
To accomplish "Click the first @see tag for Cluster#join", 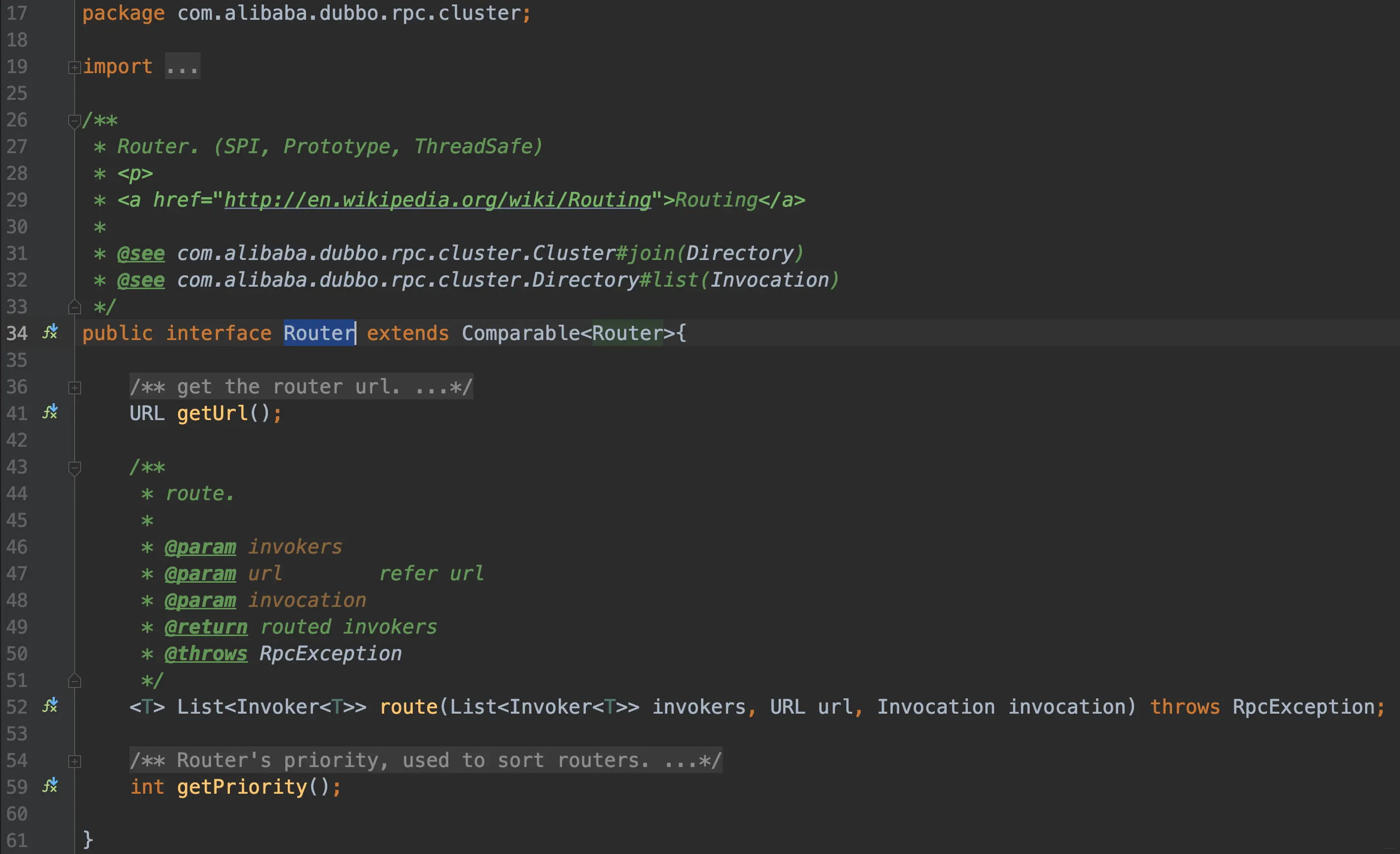I will click(x=141, y=254).
